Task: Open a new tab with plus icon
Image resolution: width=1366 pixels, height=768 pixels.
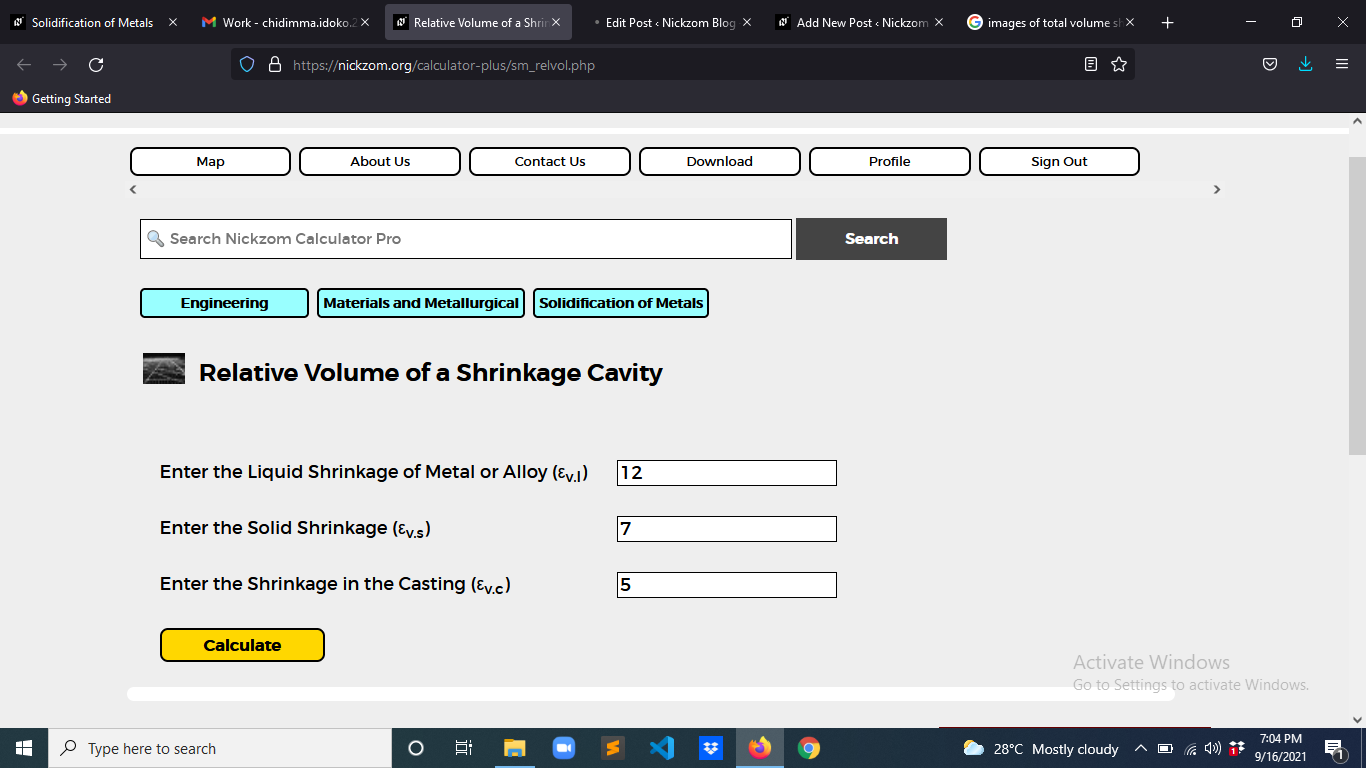Action: [1167, 22]
